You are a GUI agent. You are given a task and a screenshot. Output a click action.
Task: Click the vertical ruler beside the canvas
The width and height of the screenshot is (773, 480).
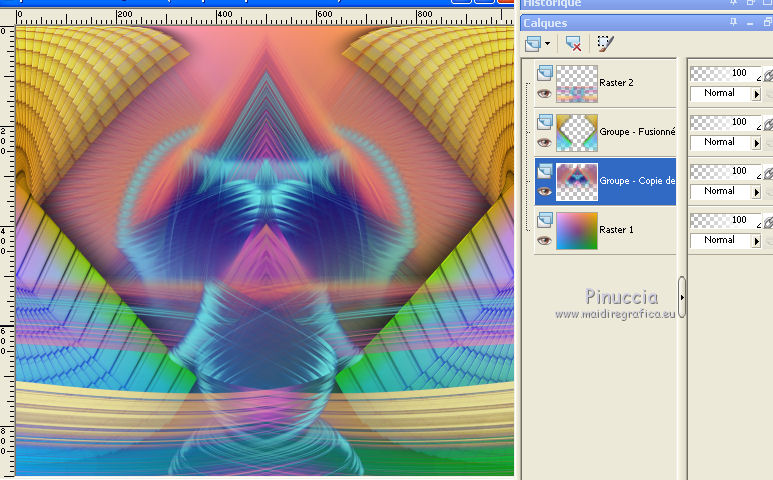pyautogui.click(x=7, y=251)
